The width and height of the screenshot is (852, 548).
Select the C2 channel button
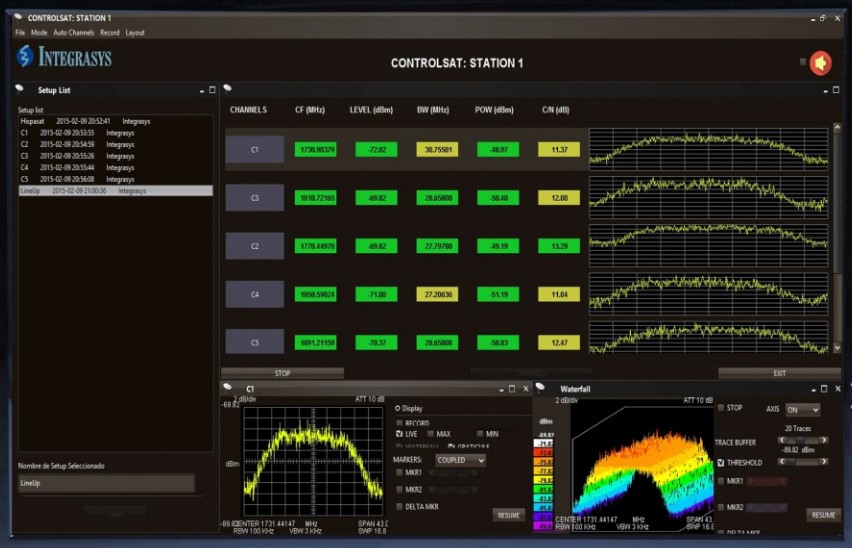click(255, 246)
